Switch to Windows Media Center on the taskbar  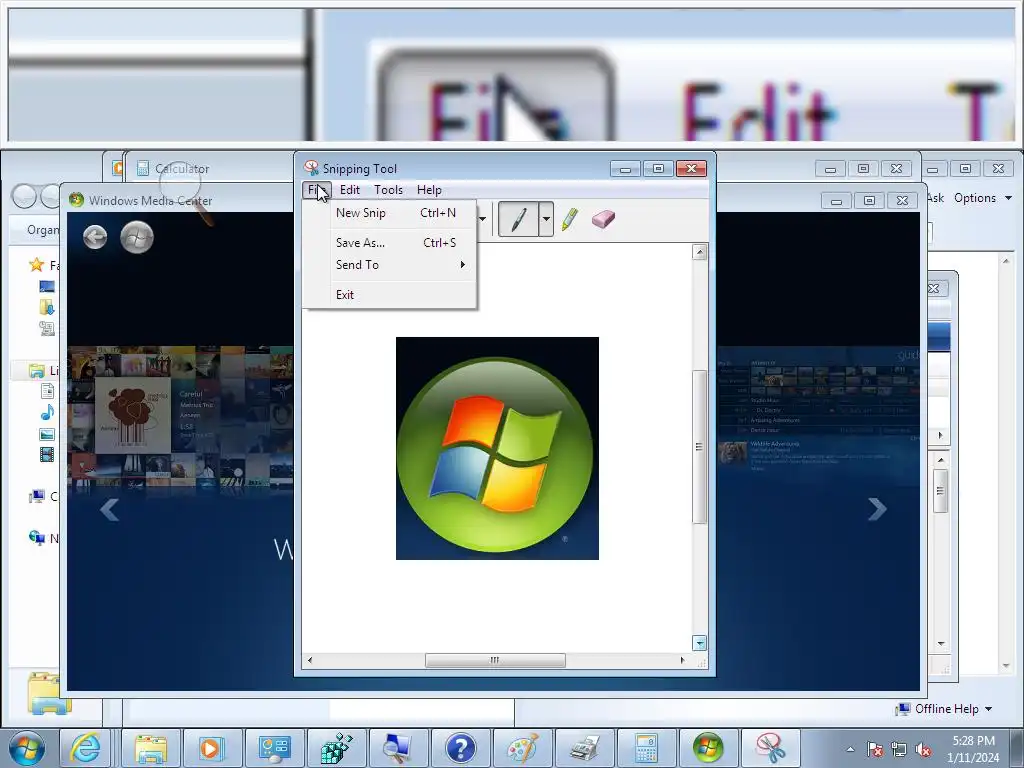pos(708,748)
